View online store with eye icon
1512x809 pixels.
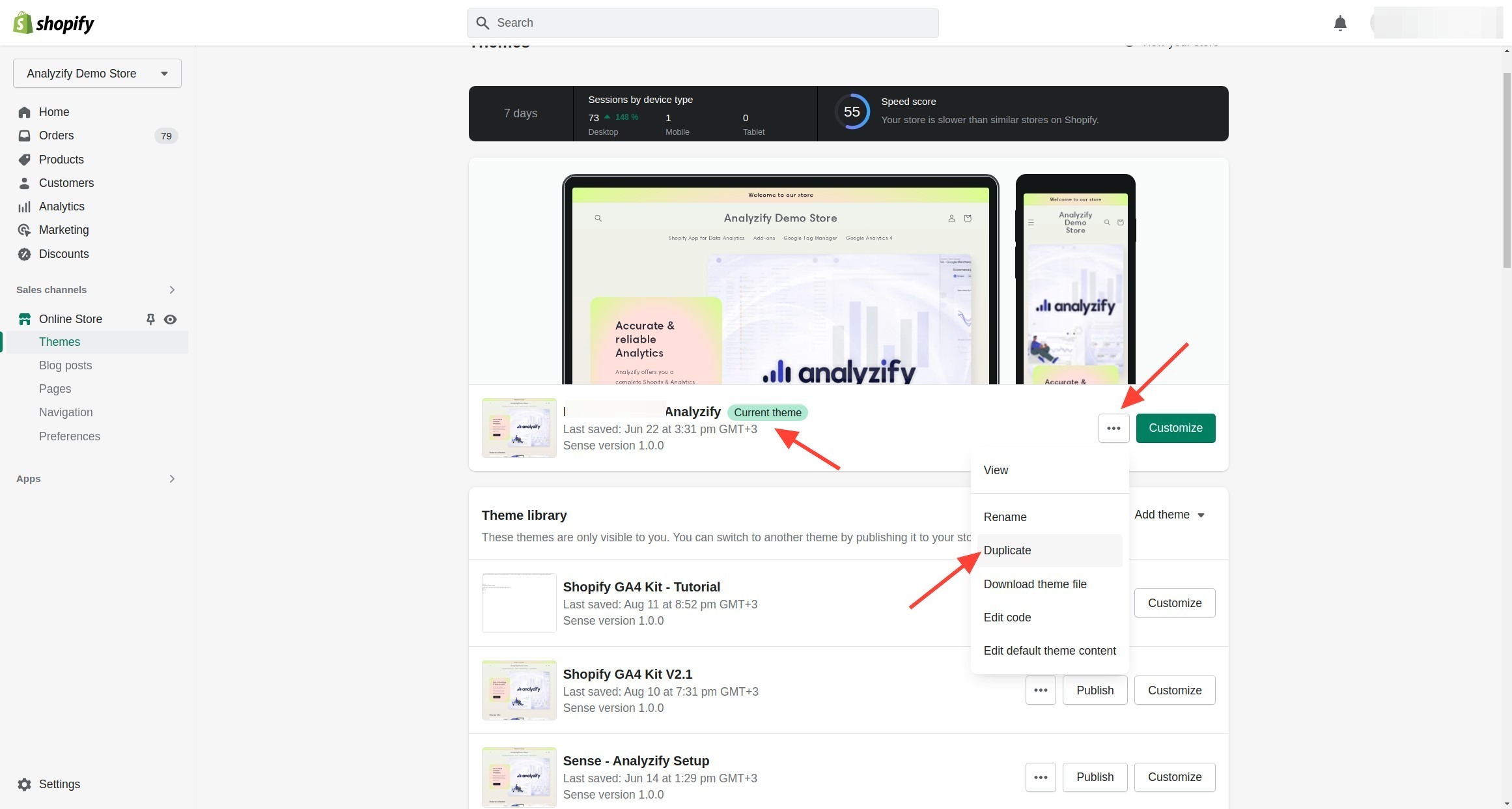coord(171,319)
